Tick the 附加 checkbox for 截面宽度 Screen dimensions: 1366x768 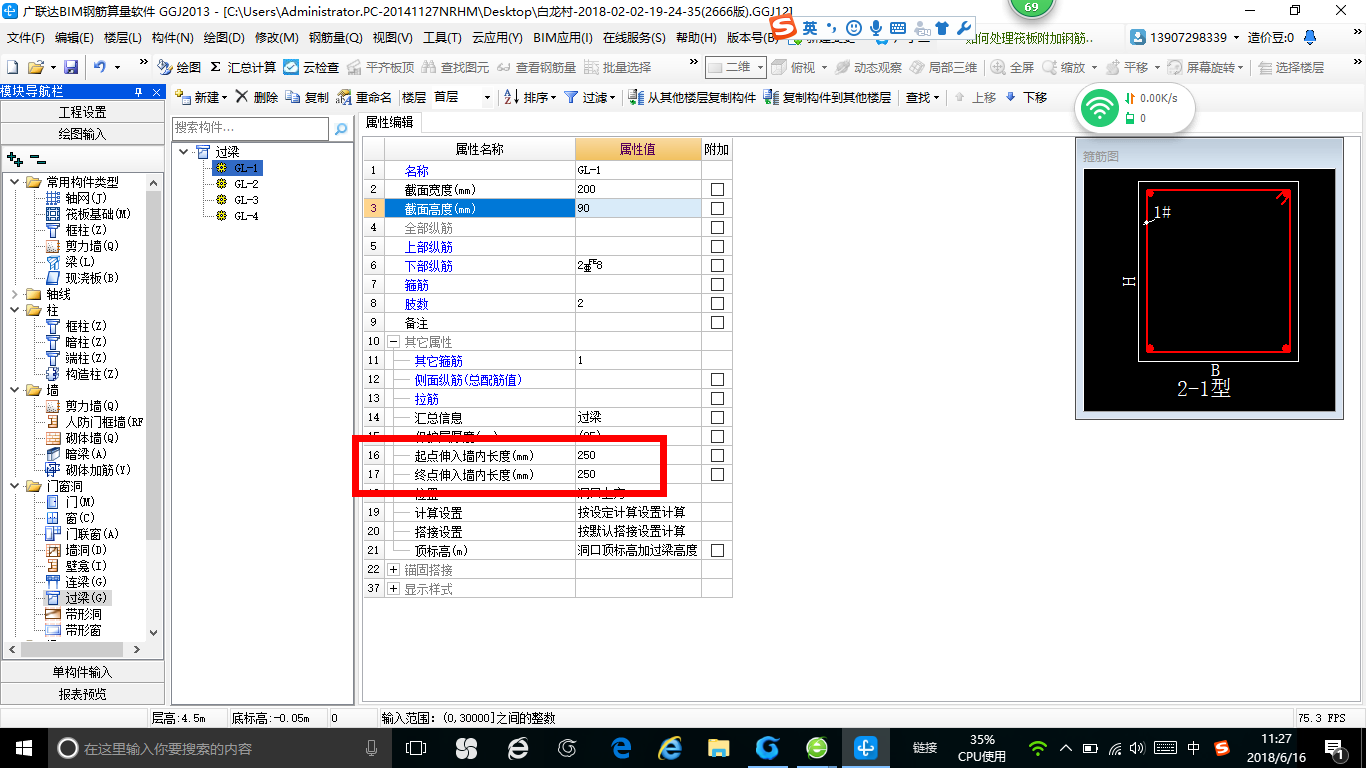[x=717, y=189]
